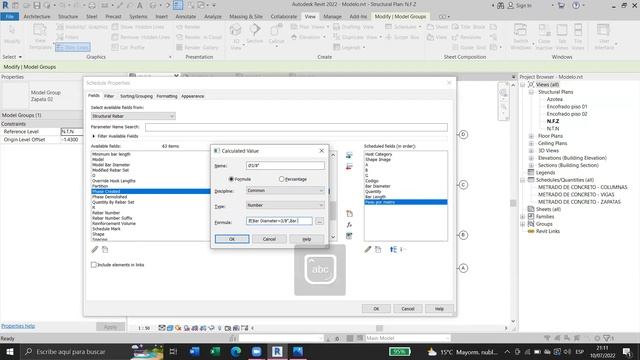Collapse the Schedules/Quantities node
The width and height of the screenshot is (640, 360).
click(x=523, y=180)
